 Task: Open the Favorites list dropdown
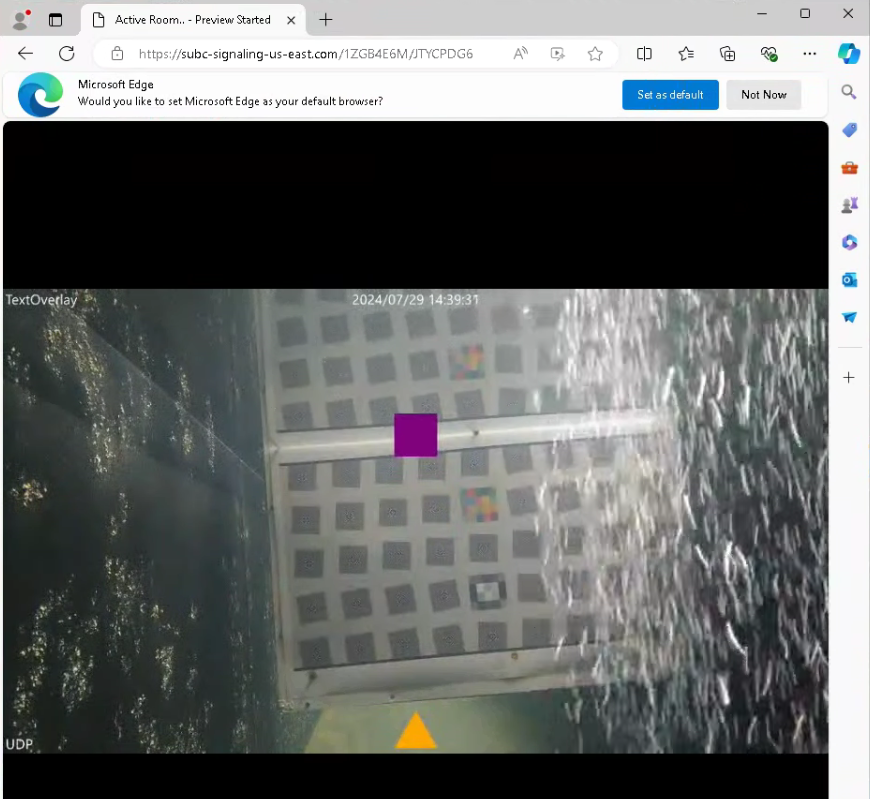click(686, 54)
